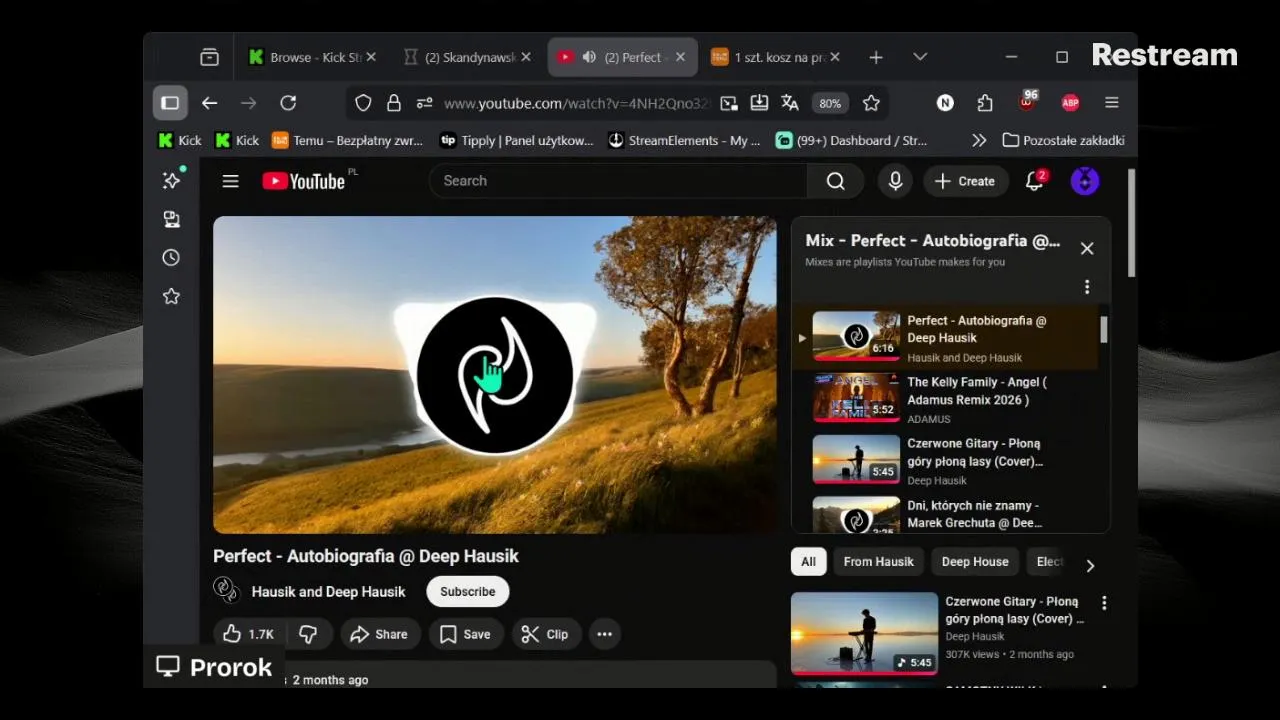1280x720 pixels.
Task: Toggle the Firefox sidebar button
Action: 170,103
